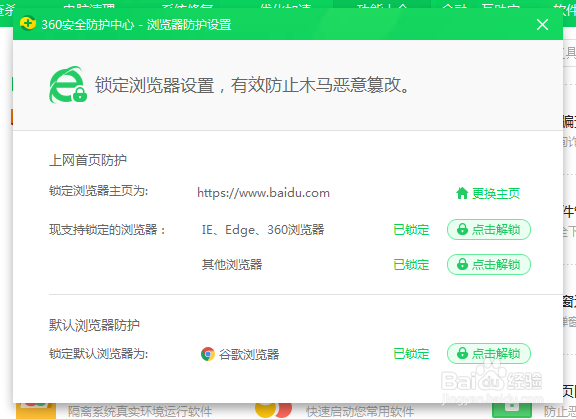Click the 锁定浏览器主页为 label

pyautogui.click(x=98, y=191)
